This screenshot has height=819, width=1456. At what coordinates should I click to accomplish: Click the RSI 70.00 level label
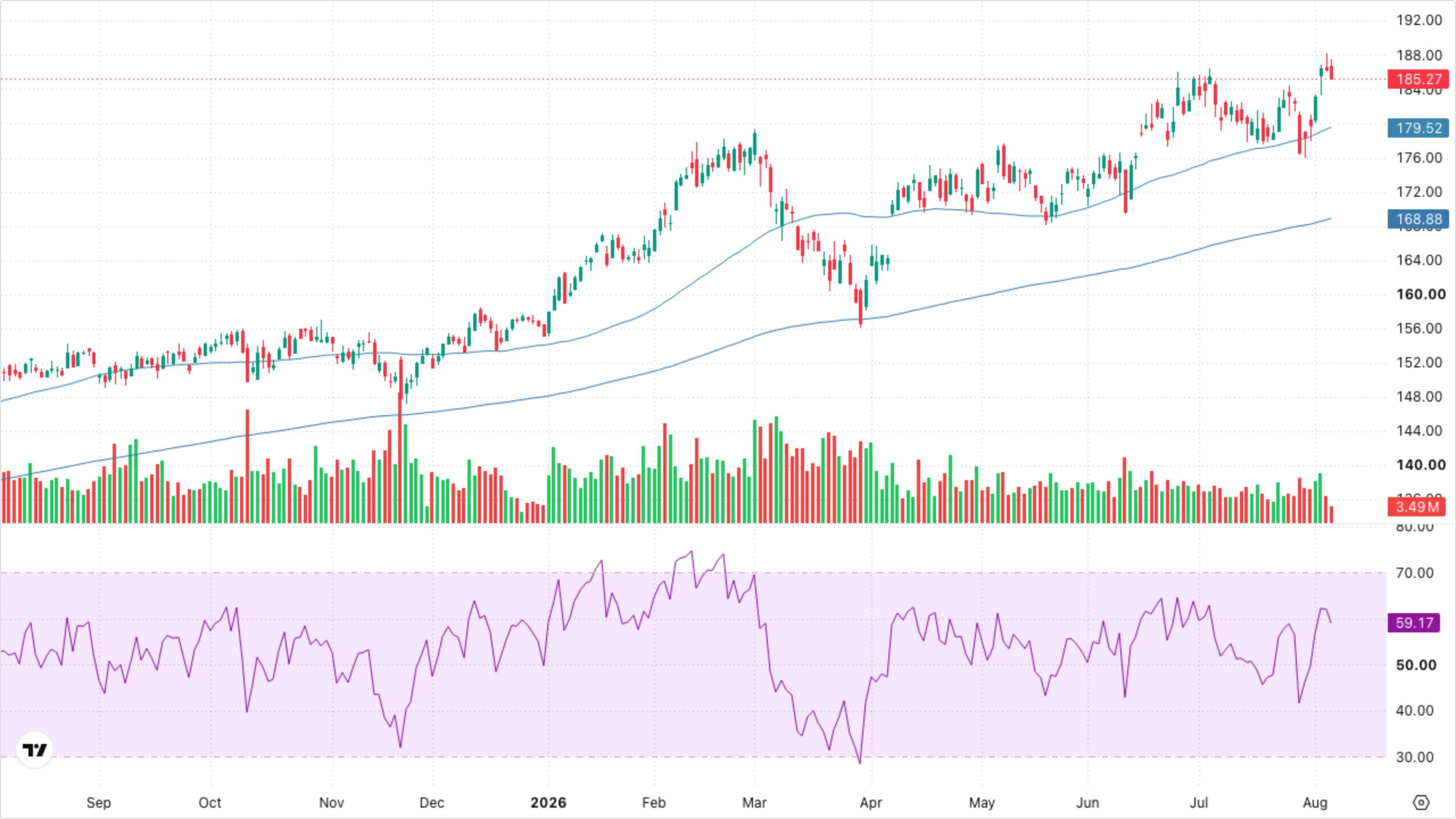(x=1414, y=573)
